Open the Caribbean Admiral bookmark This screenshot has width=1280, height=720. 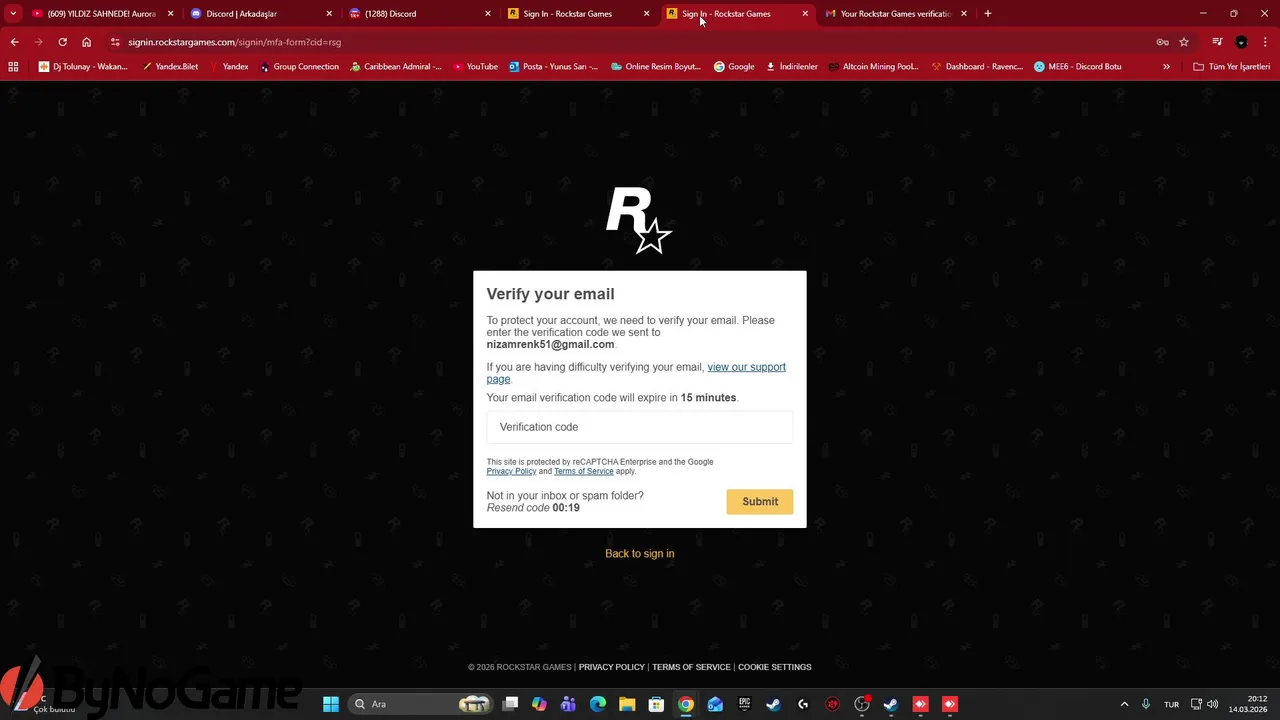click(395, 67)
